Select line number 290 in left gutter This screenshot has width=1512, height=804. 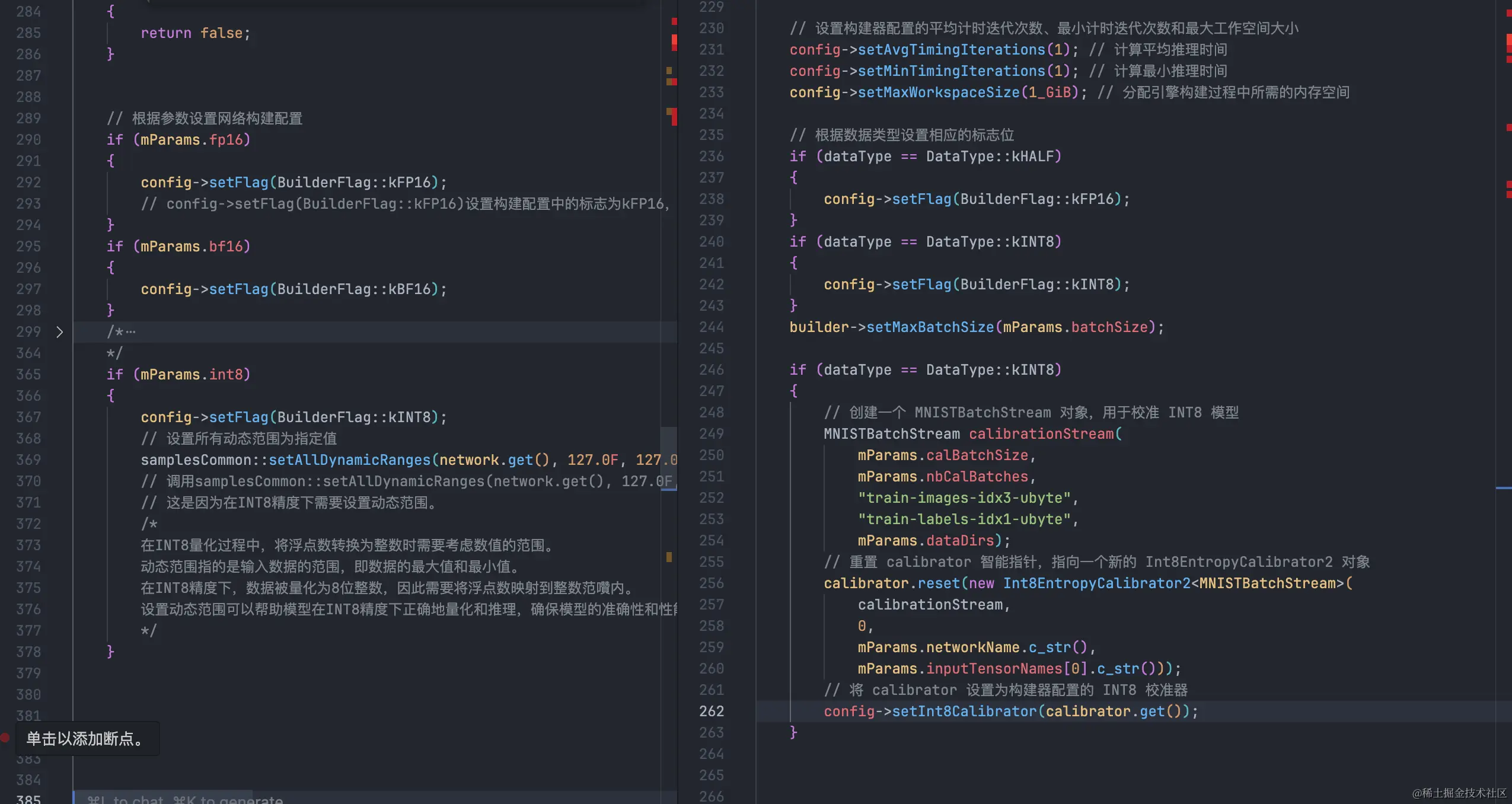tap(28, 139)
